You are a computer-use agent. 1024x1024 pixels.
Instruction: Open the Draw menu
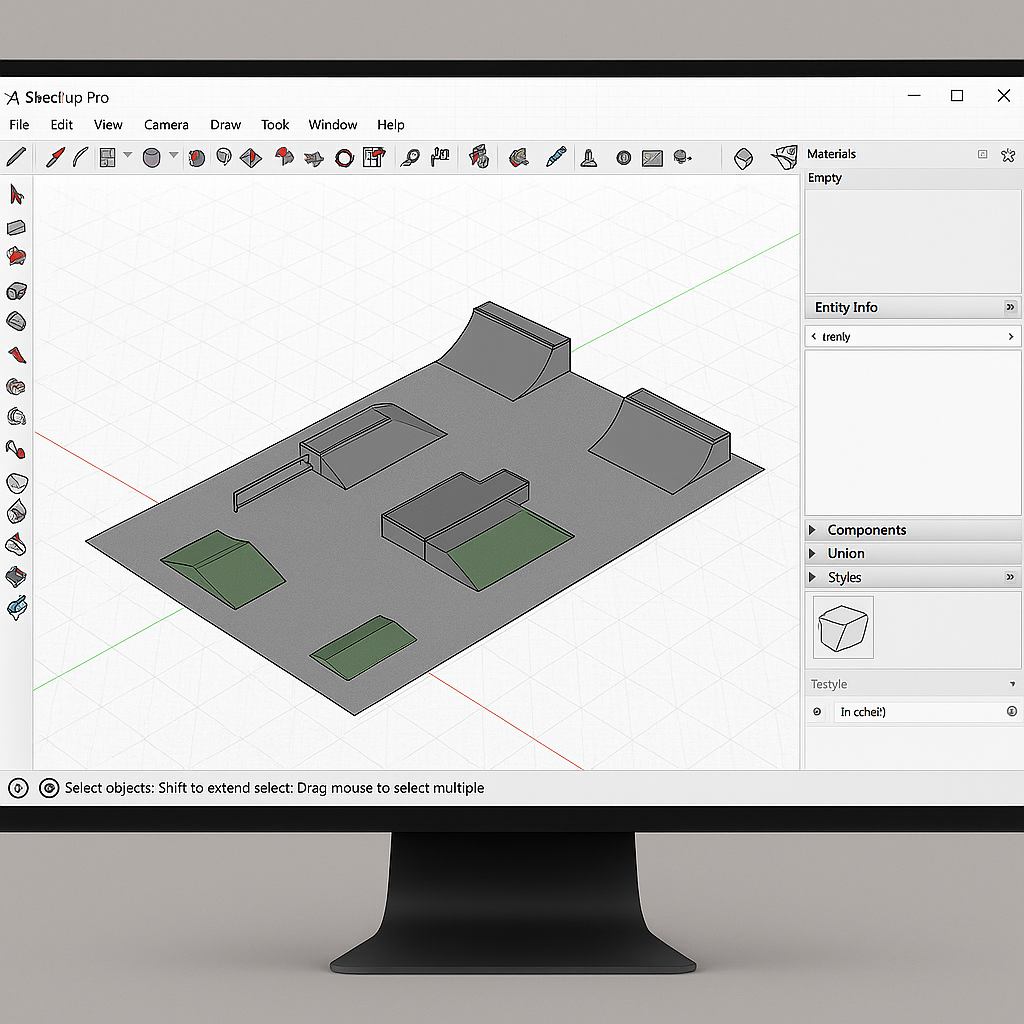click(225, 125)
